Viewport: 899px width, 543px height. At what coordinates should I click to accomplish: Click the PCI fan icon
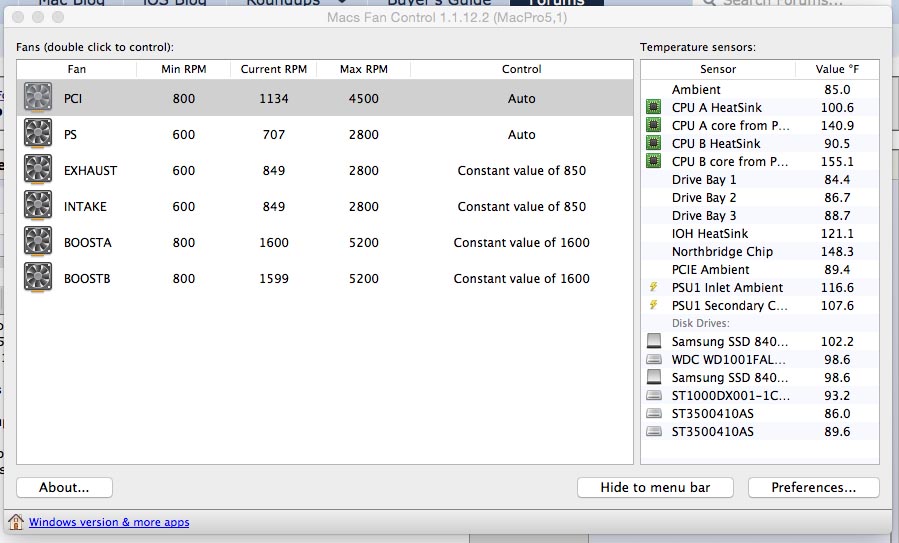38,97
